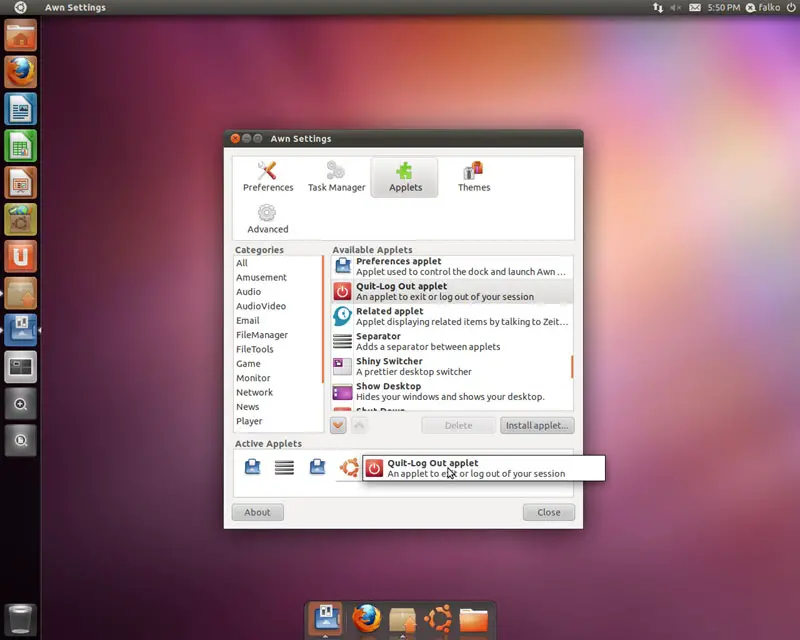The height and width of the screenshot is (640, 800).
Task: Select the Show Desktop applet
Action: point(451,391)
